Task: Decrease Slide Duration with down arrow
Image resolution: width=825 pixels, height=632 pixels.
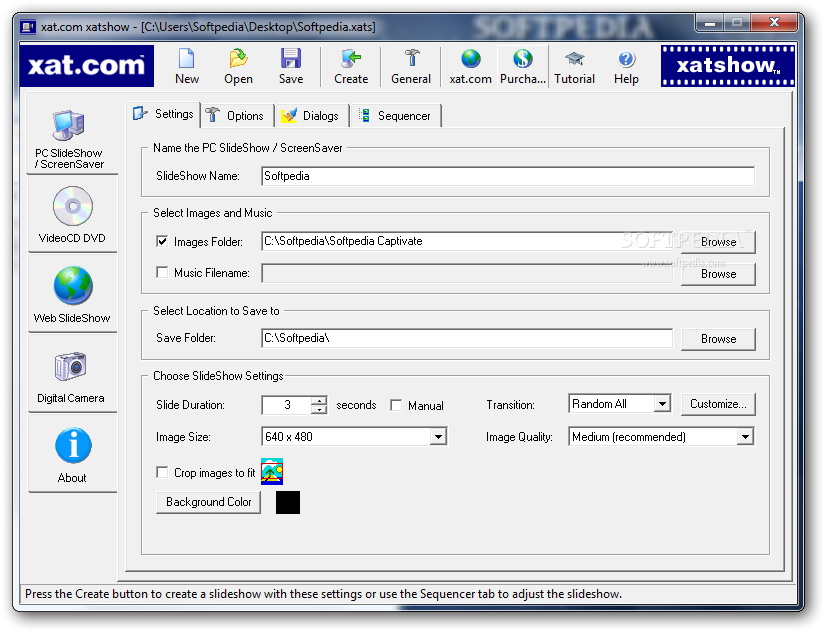Action: click(319, 409)
